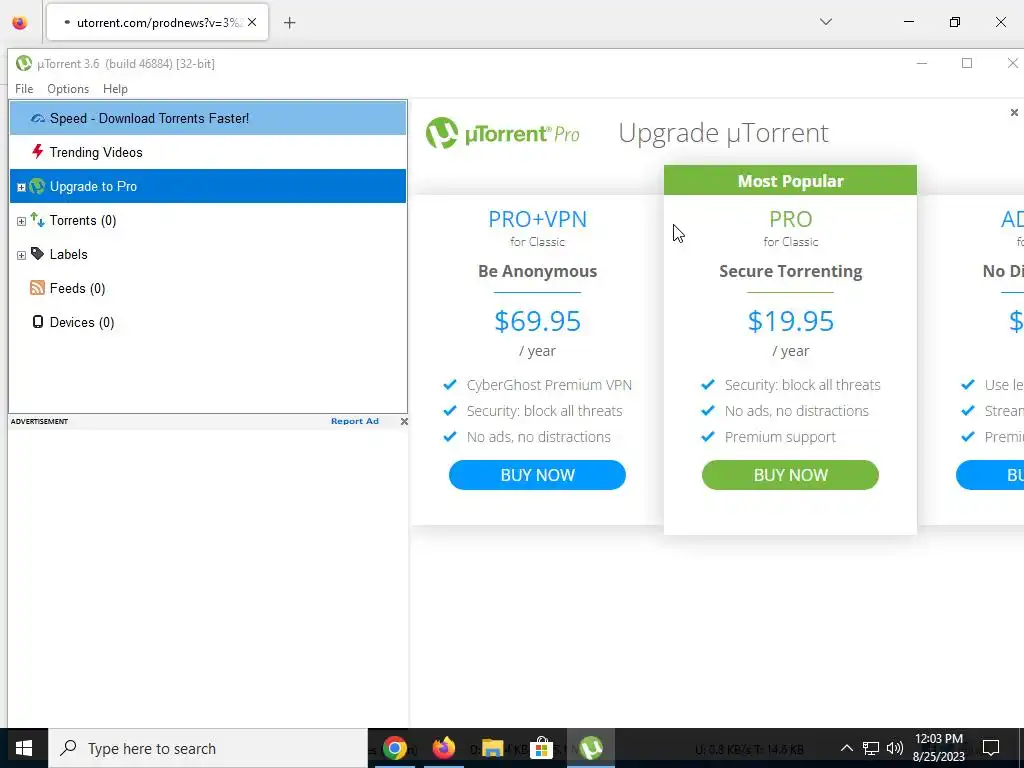The height and width of the screenshot is (768, 1024).
Task: Select the Labels sidebar row
Action: [208, 254]
